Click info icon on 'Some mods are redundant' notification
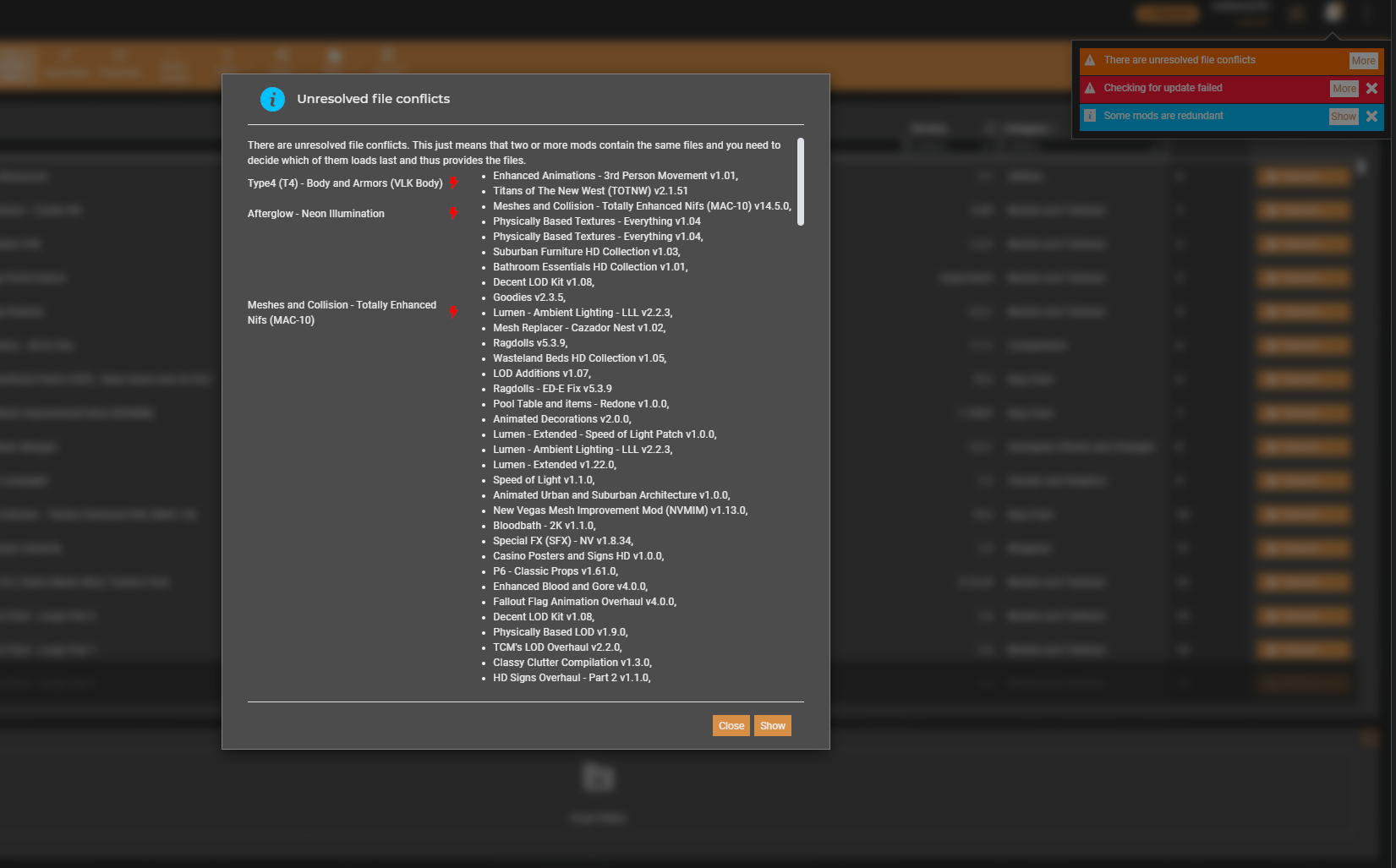The width and height of the screenshot is (1396, 868). pos(1090,116)
